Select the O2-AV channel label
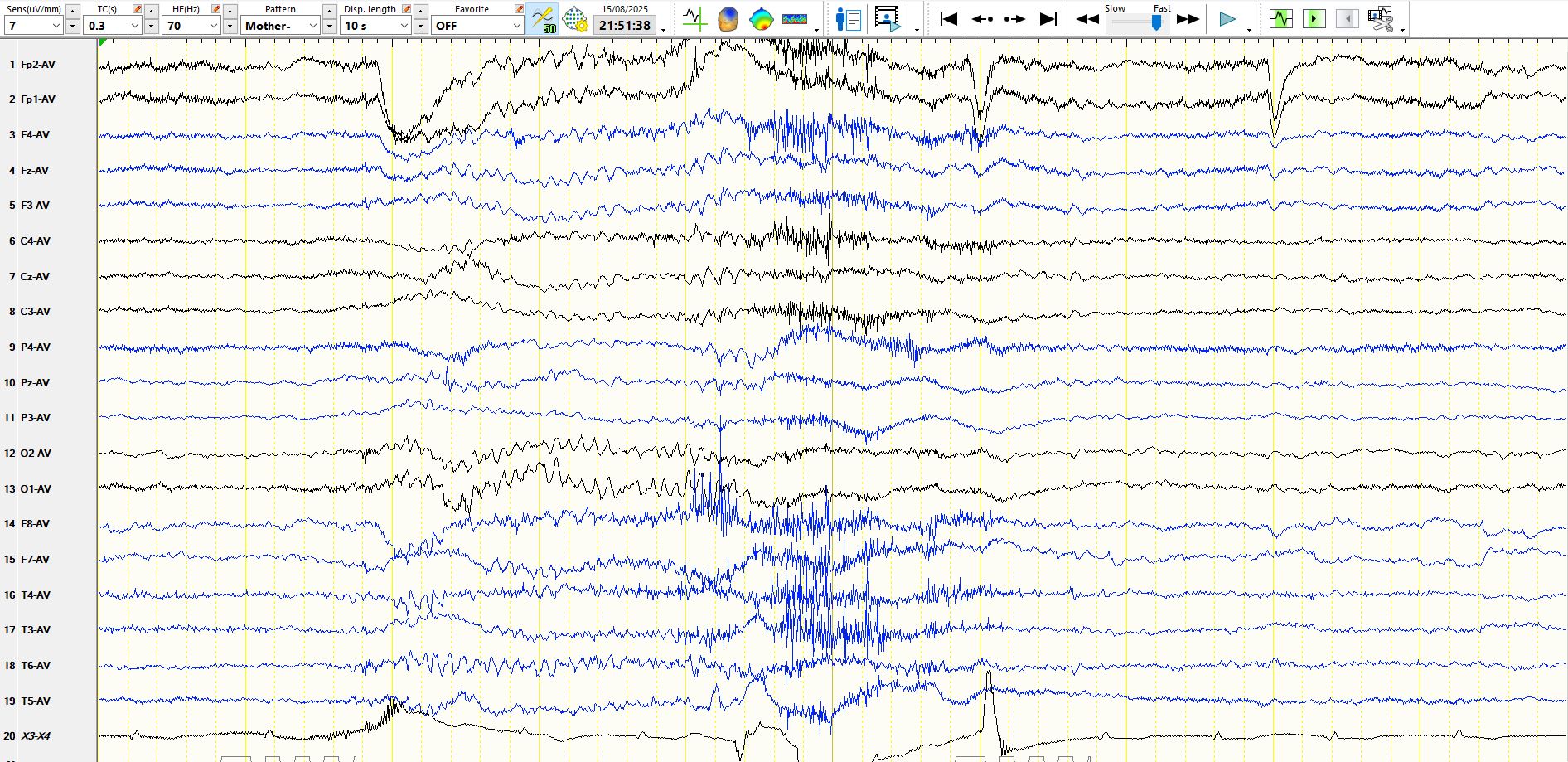 click(x=36, y=453)
